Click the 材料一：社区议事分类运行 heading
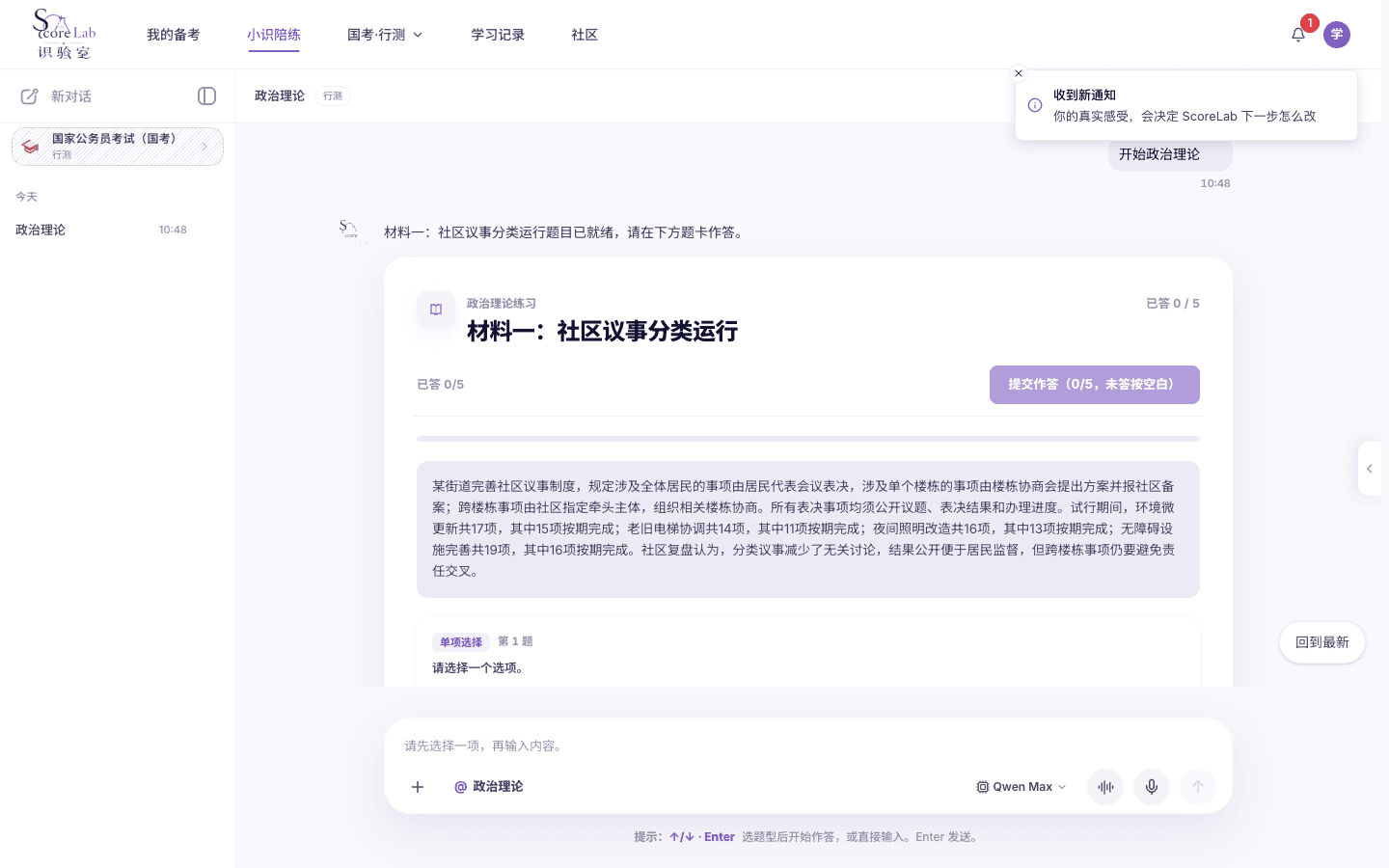The height and width of the screenshot is (868, 1389). [603, 332]
